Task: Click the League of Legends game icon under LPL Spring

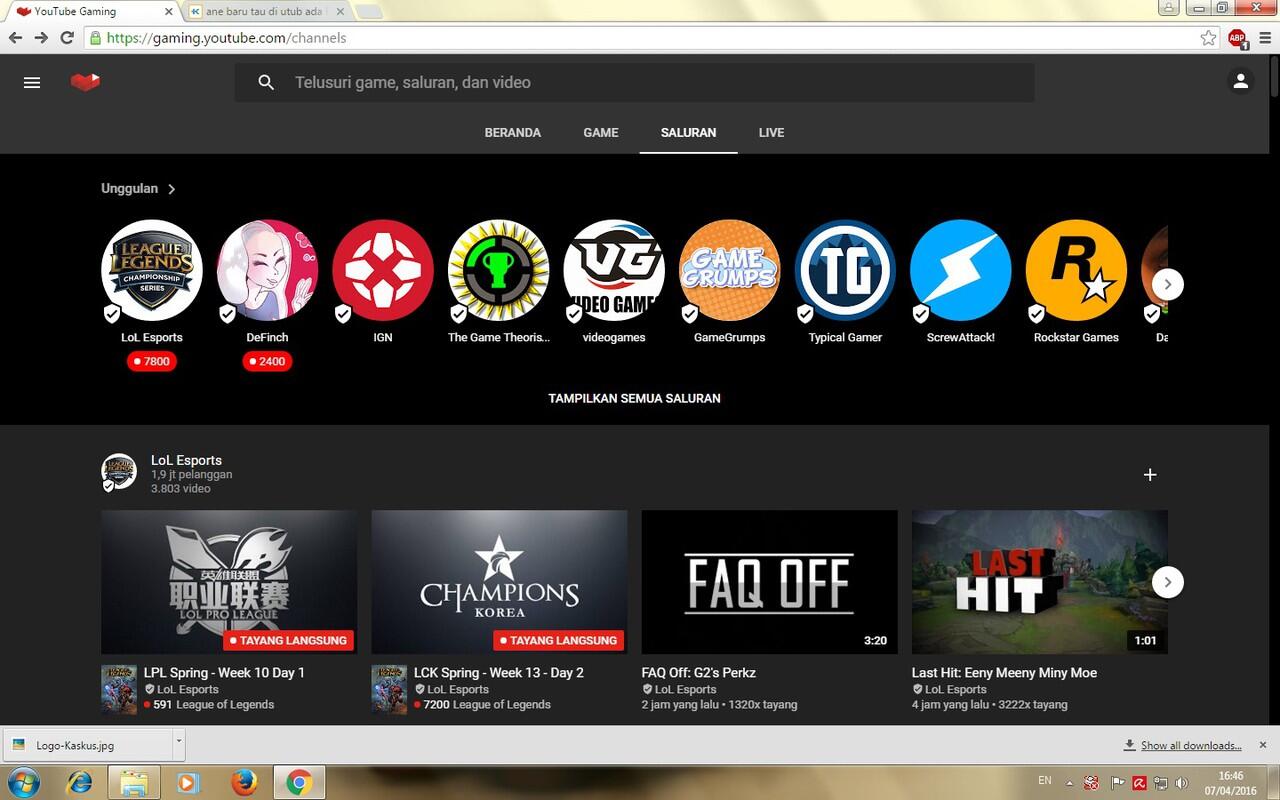Action: (119, 690)
